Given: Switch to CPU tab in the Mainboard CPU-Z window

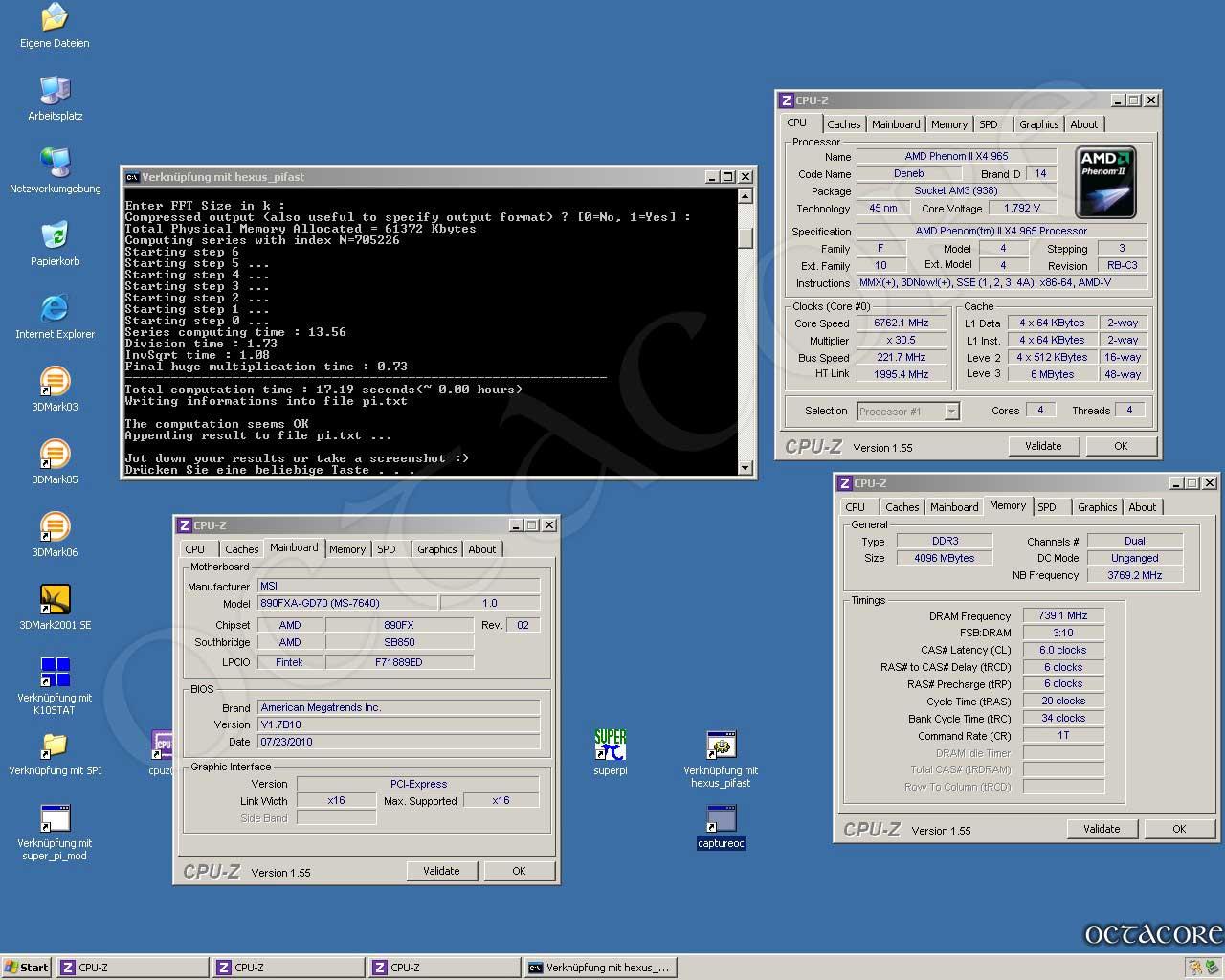Looking at the screenshot, I should click(x=195, y=549).
